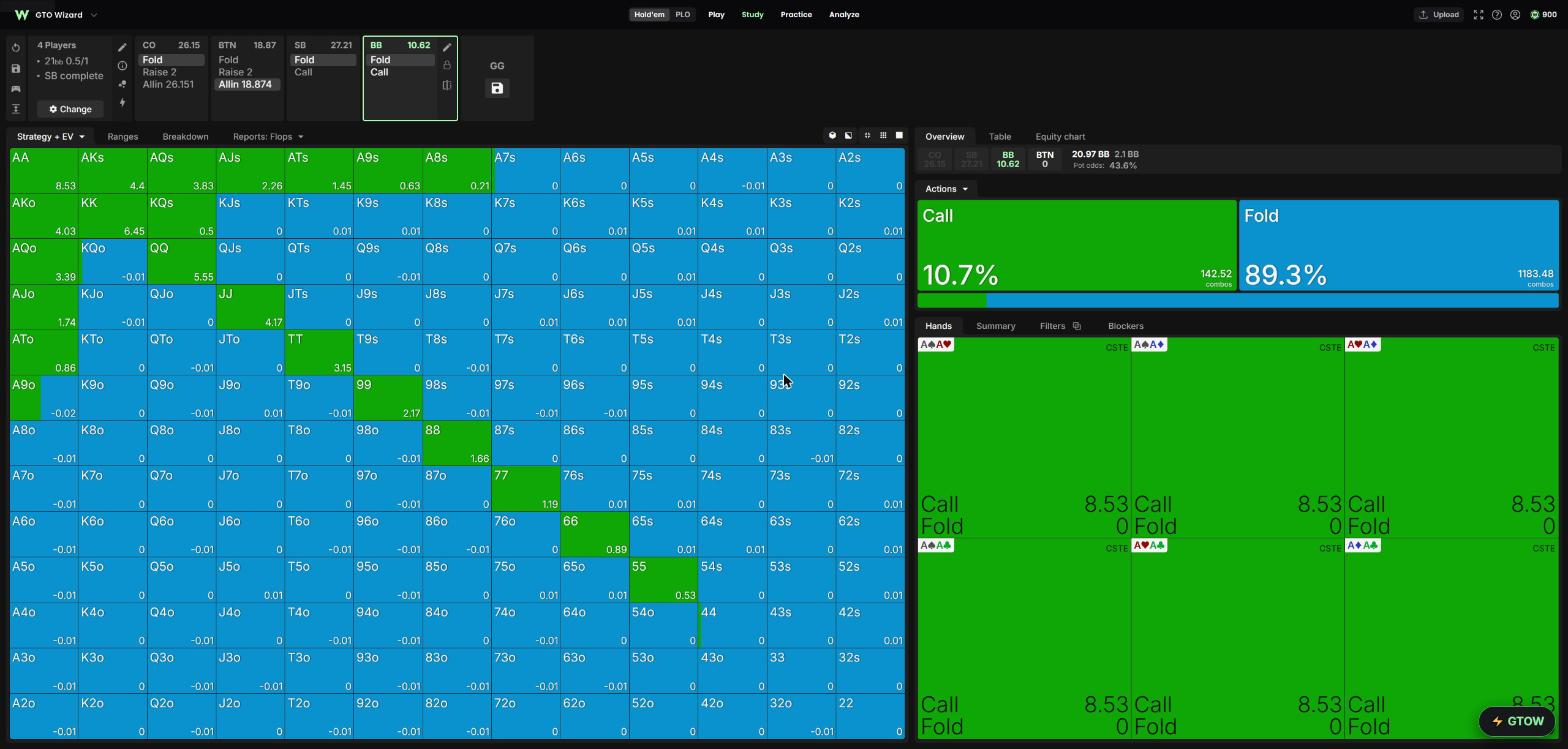
Task: Click the reset/undo icon in the left sidebar
Action: click(16, 48)
